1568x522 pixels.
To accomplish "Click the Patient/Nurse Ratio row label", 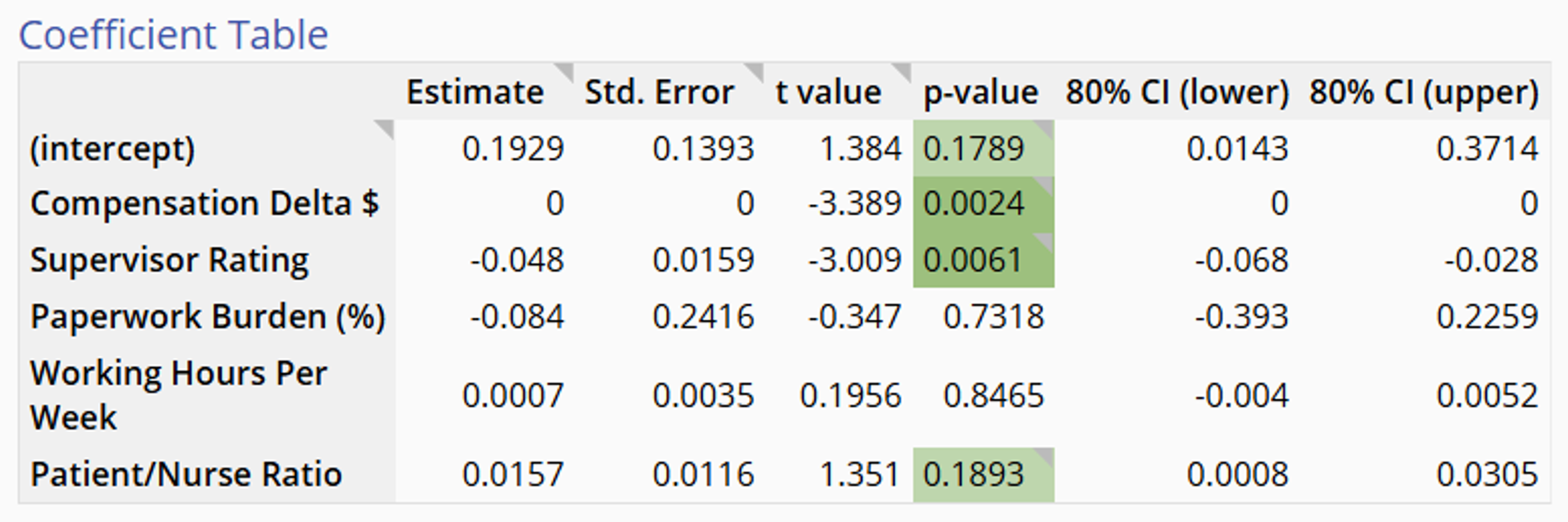I will click(185, 474).
